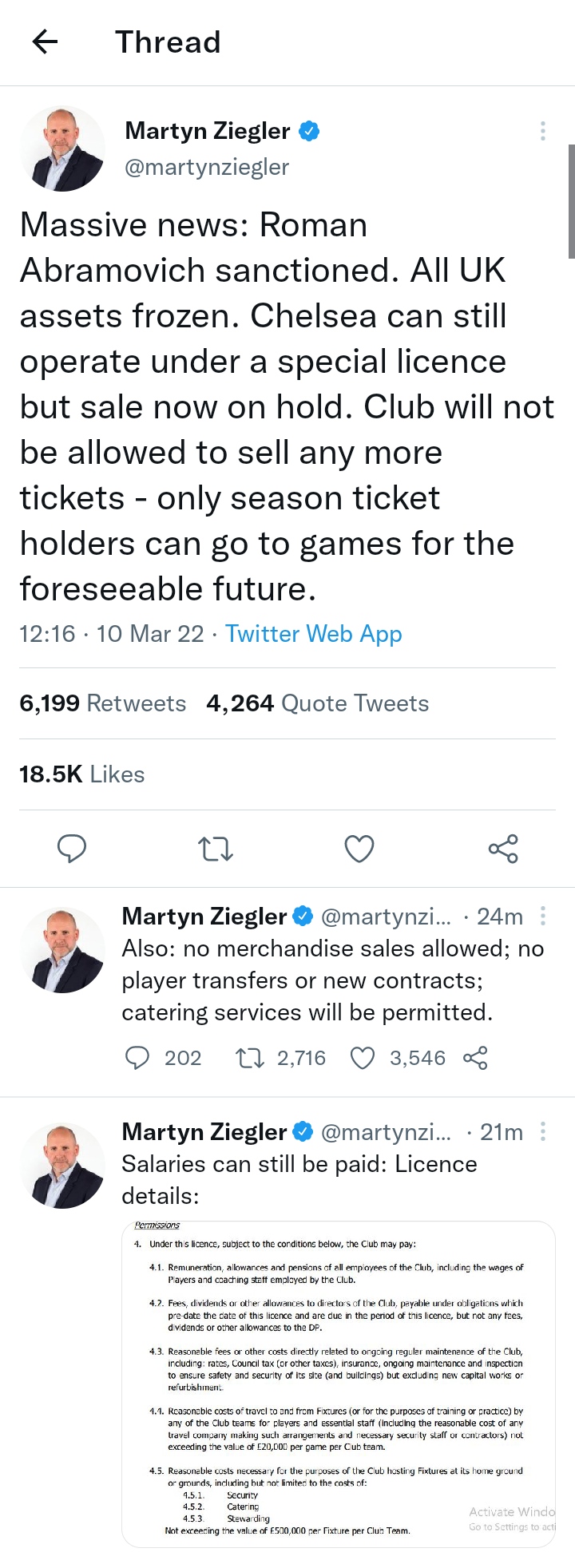Image resolution: width=575 pixels, height=1568 pixels.
Task: Retweet the main Abramovich sanction tweet
Action: click(x=216, y=849)
